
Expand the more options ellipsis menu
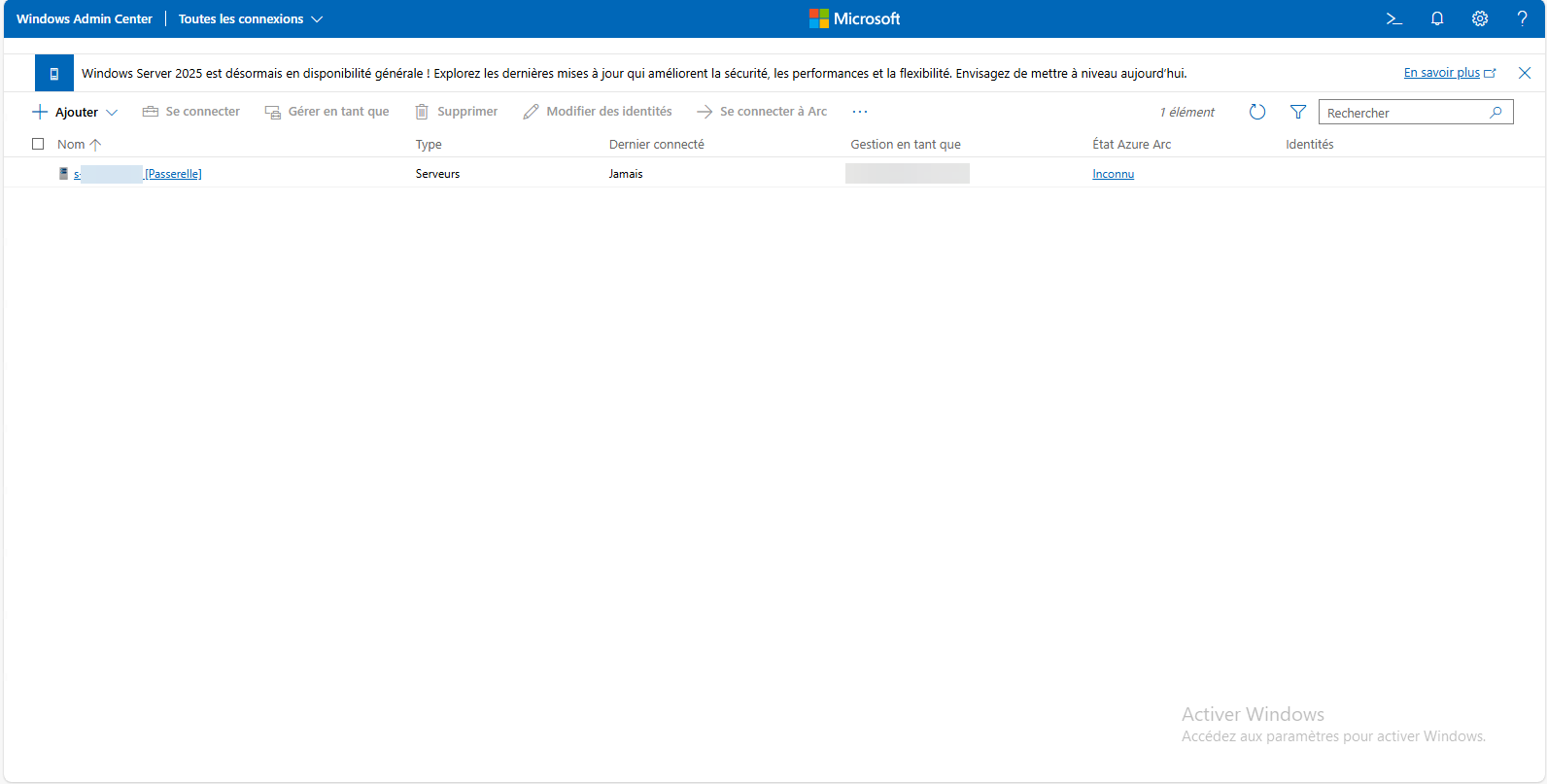[859, 112]
